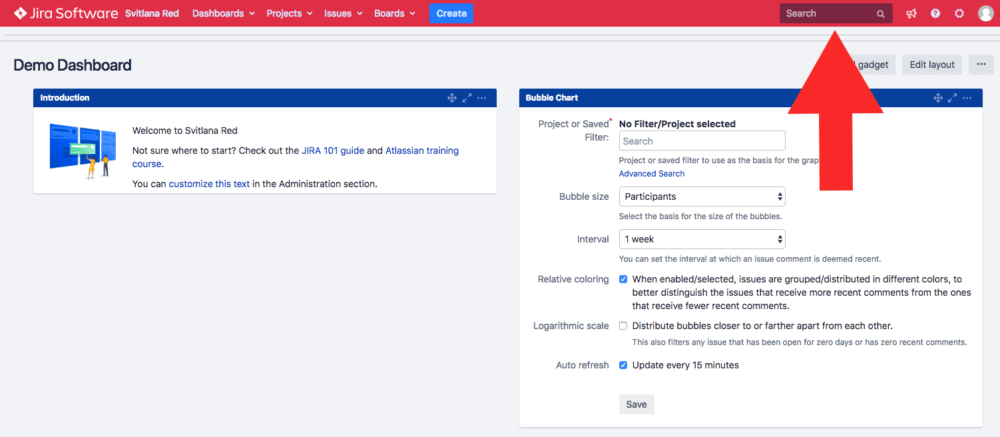Open the Interval 1 week dropdown
This screenshot has width=1000, height=437.
coord(702,239)
